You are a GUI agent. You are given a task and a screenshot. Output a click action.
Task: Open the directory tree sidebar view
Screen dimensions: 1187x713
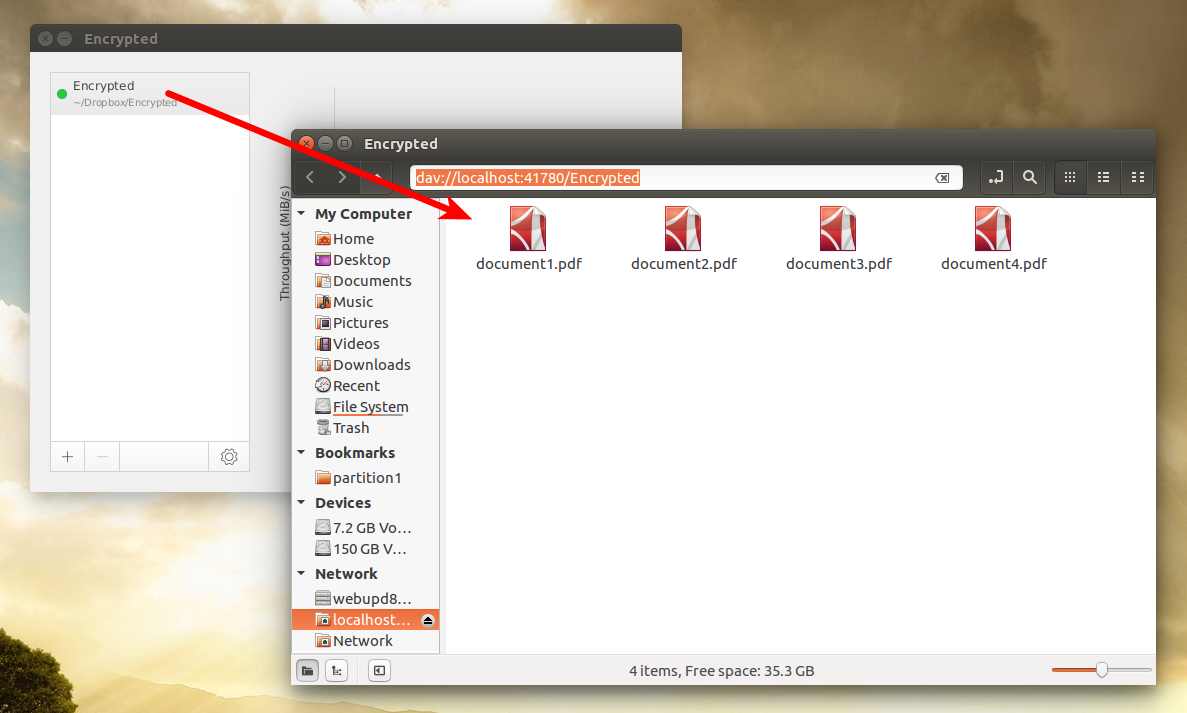337,670
